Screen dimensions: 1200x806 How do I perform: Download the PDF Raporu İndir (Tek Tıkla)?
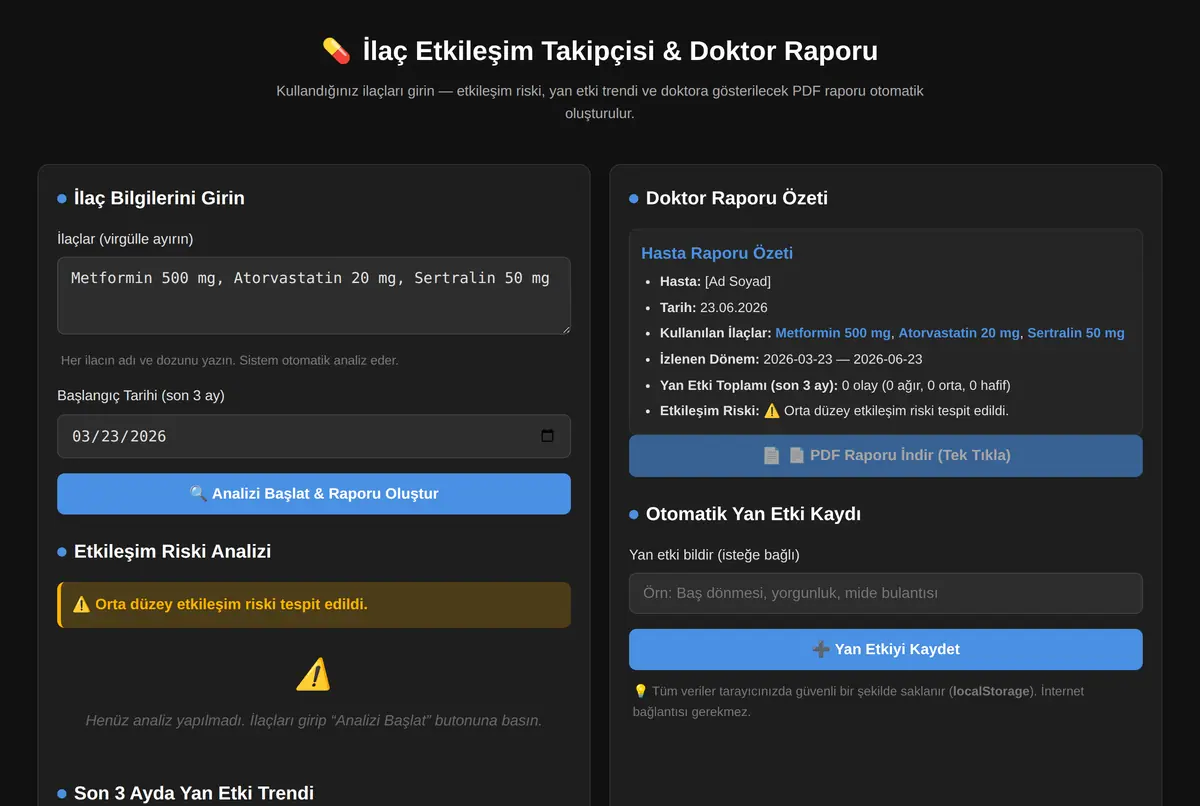tap(886, 455)
